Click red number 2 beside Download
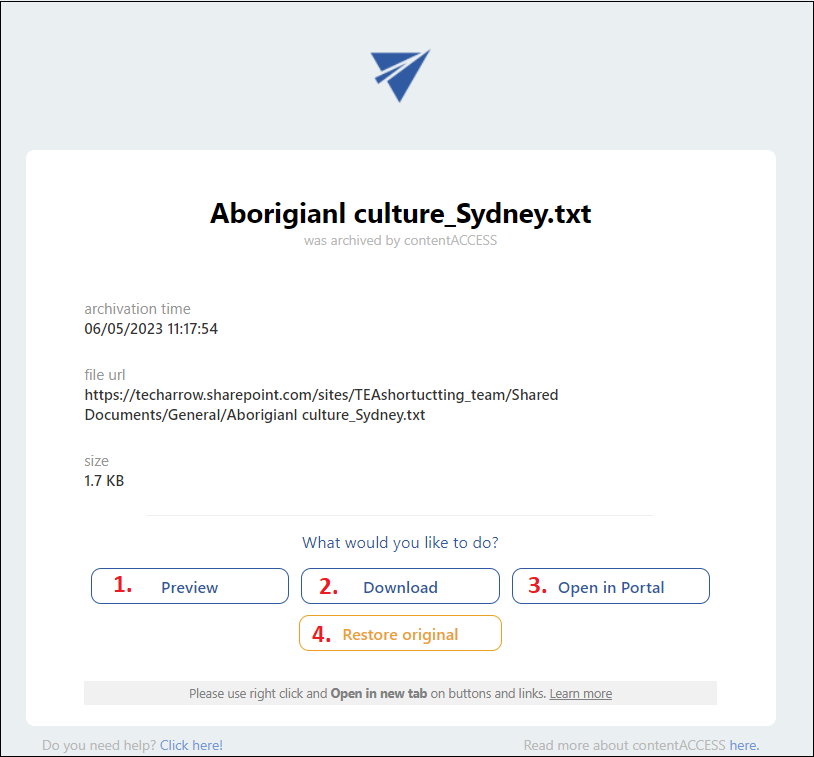814x757 pixels. (329, 587)
